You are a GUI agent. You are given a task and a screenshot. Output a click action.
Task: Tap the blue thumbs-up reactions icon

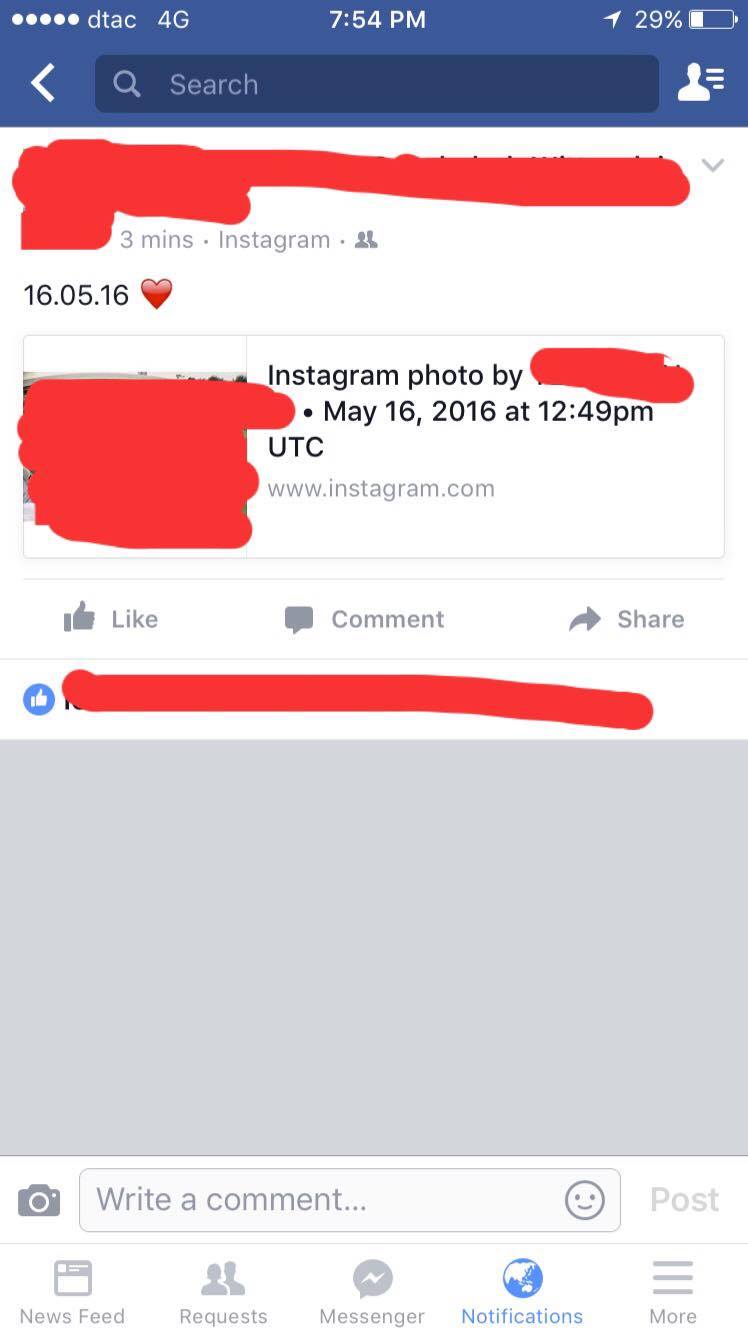39,700
